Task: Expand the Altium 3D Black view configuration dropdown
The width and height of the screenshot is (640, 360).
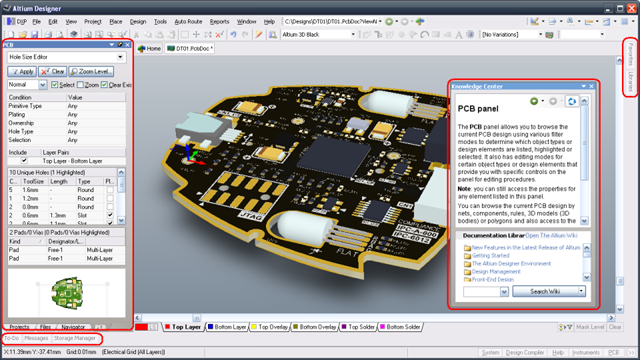Action: tap(353, 35)
